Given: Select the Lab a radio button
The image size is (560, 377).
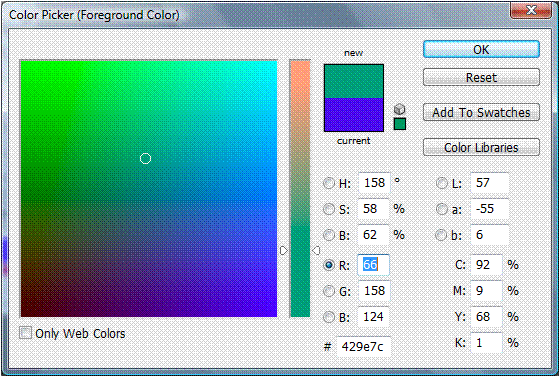Looking at the screenshot, I should point(442,209).
